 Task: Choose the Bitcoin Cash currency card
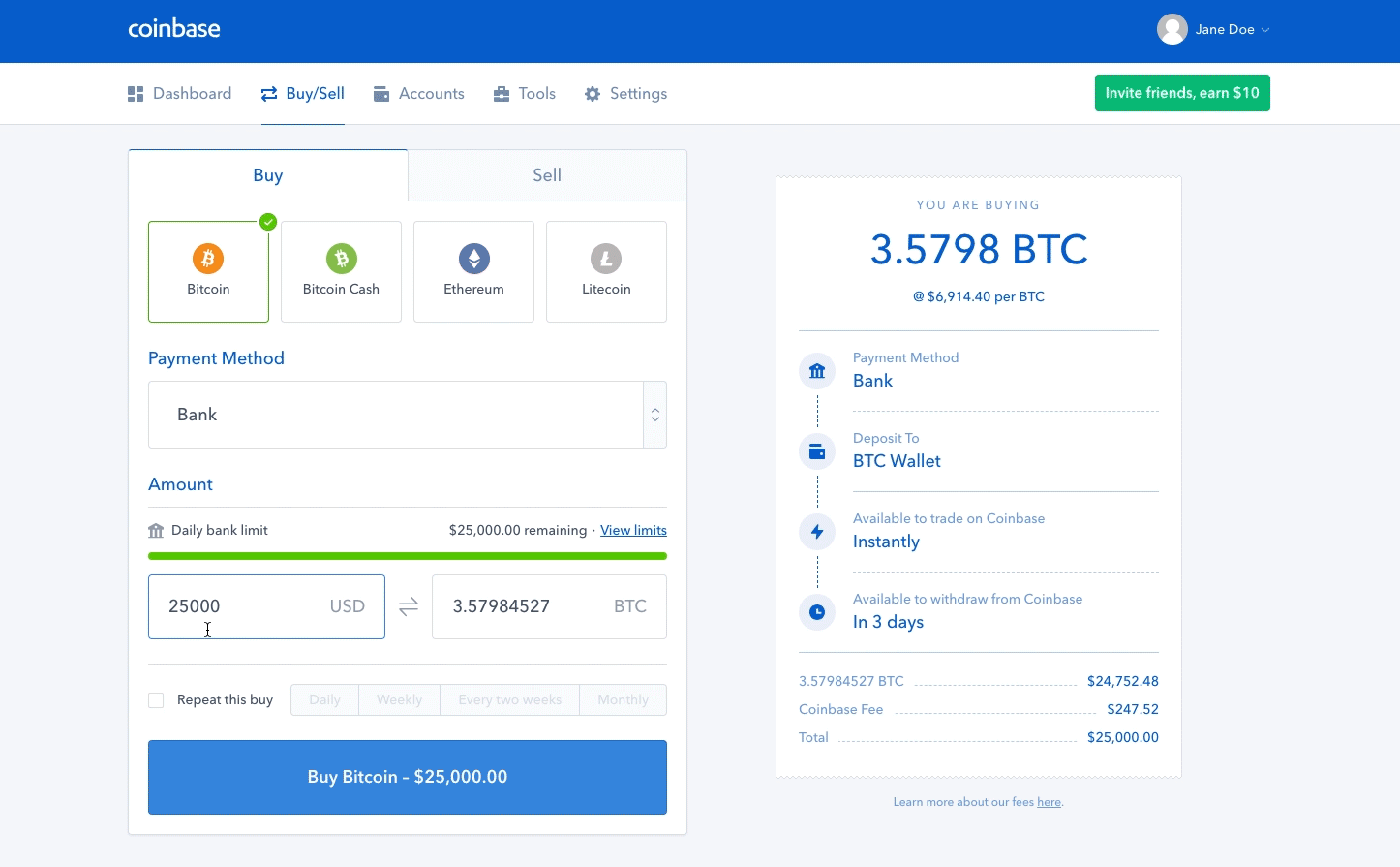341,271
